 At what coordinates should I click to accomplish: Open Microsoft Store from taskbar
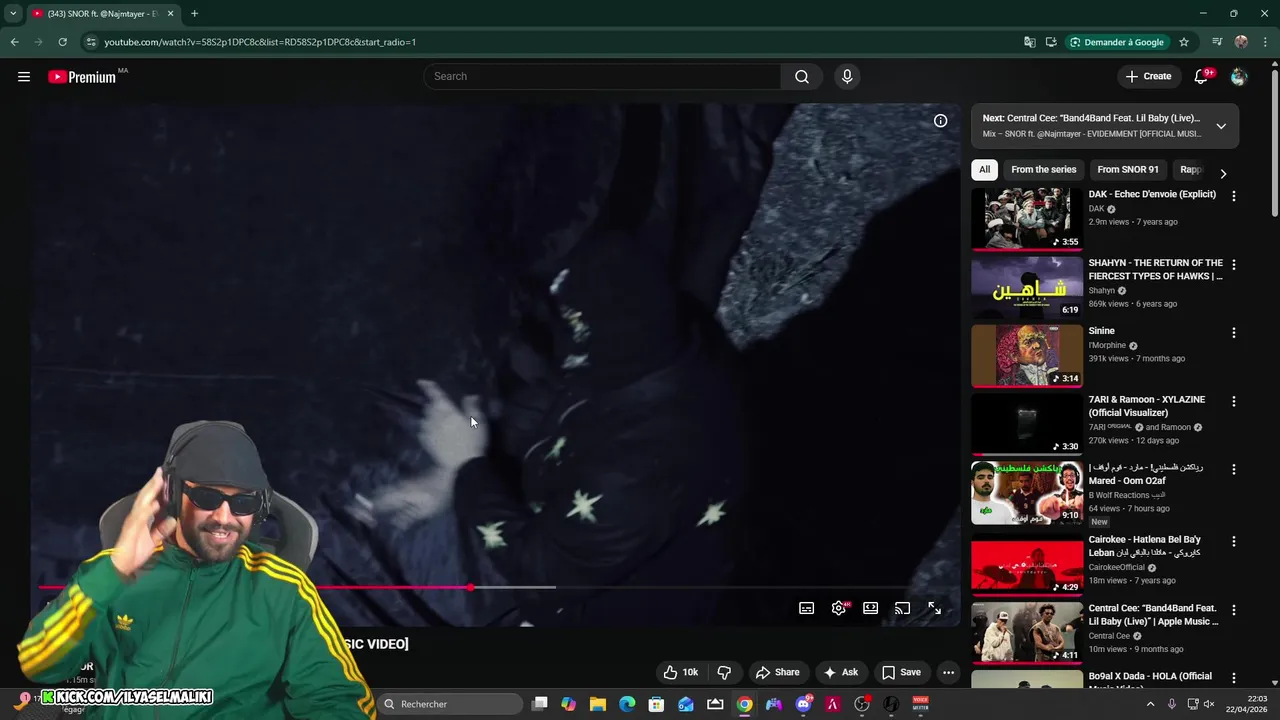click(x=656, y=704)
